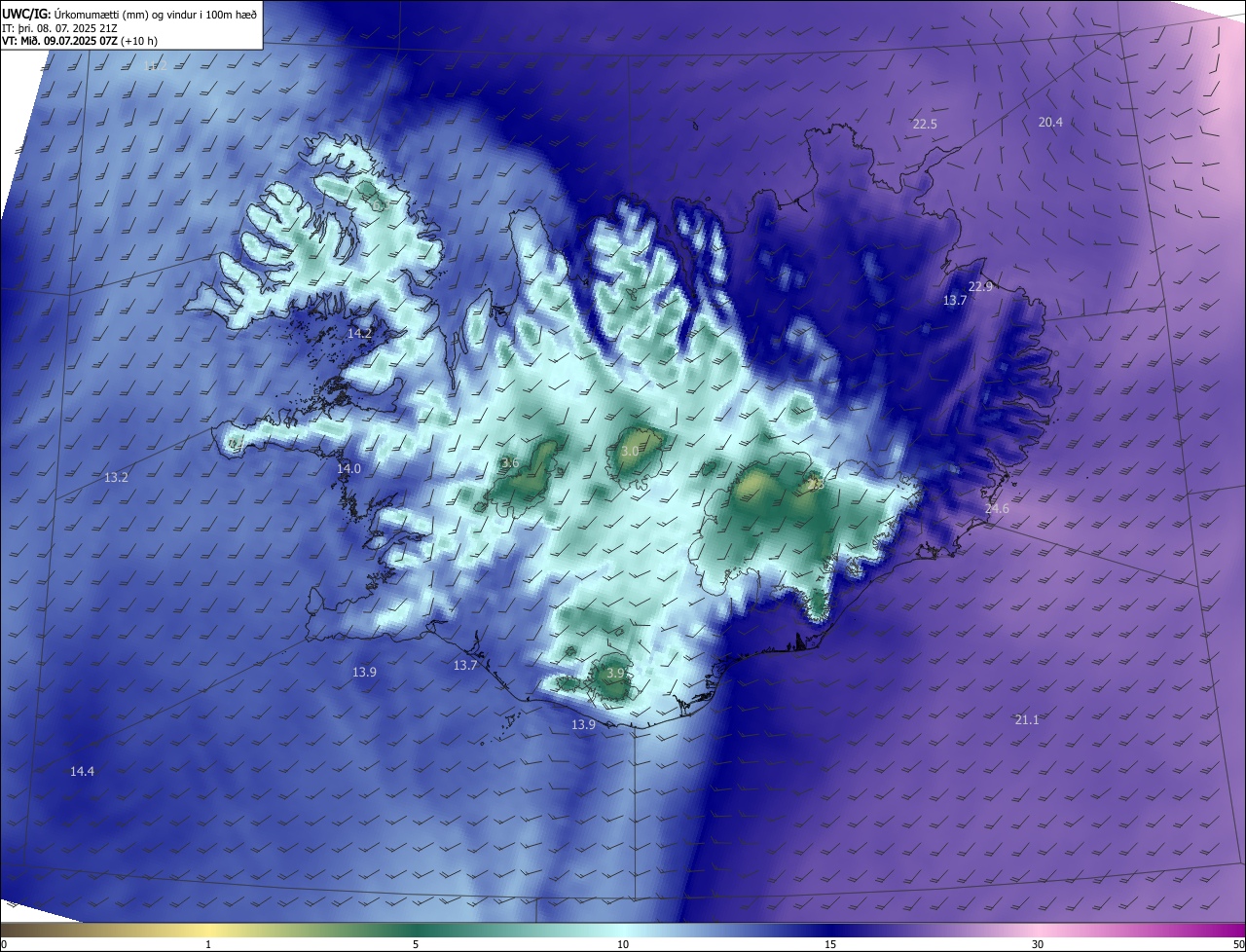Viewport: 1246px width, 952px height.
Task: Click the 21.1 value label
Action: tap(1027, 720)
